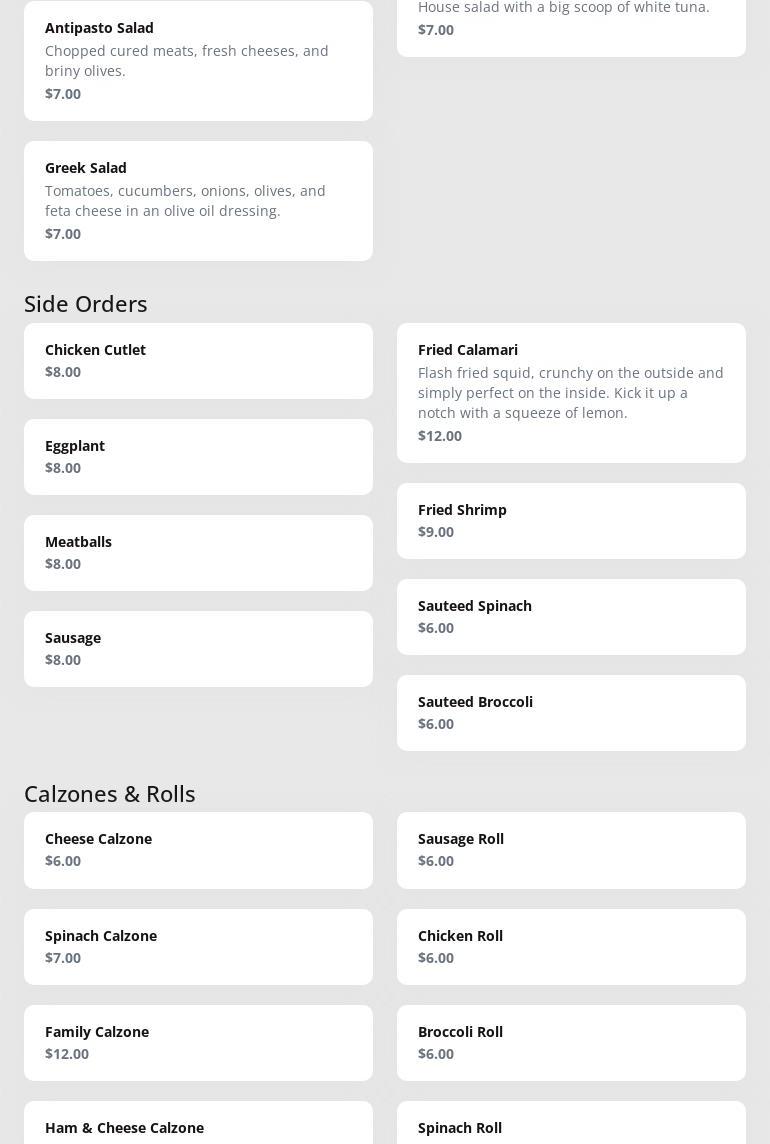Pick the Family Calzone for $12.00

[198, 1042]
